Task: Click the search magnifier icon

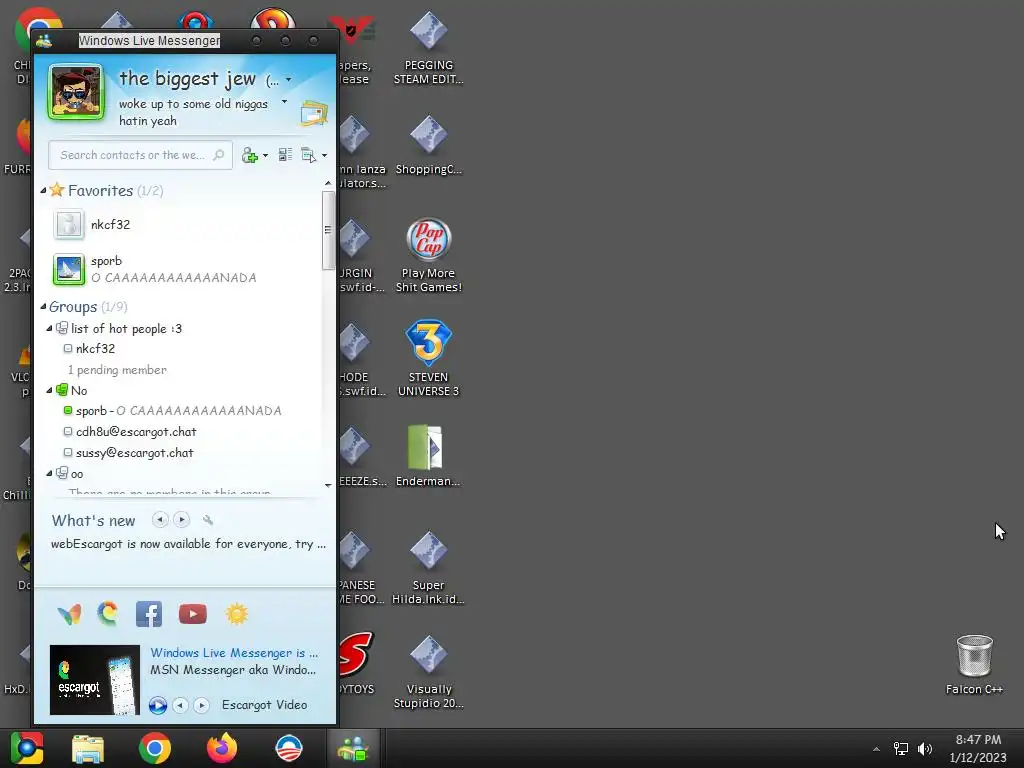Action: (x=219, y=155)
